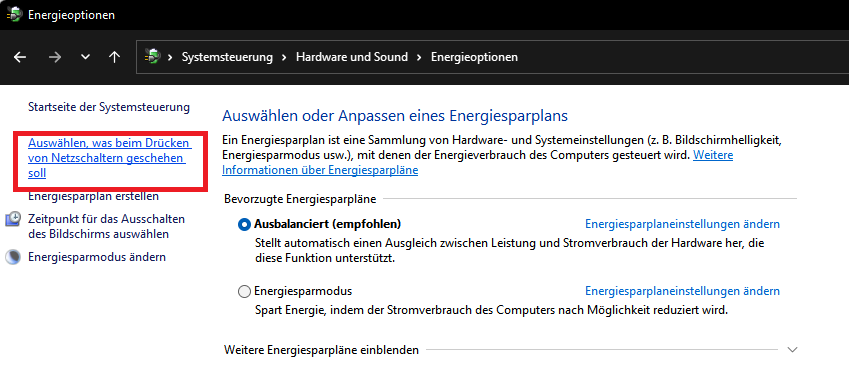
Task: Select the Ausbalanciert (empfohlen) radio button
Action: (244, 224)
